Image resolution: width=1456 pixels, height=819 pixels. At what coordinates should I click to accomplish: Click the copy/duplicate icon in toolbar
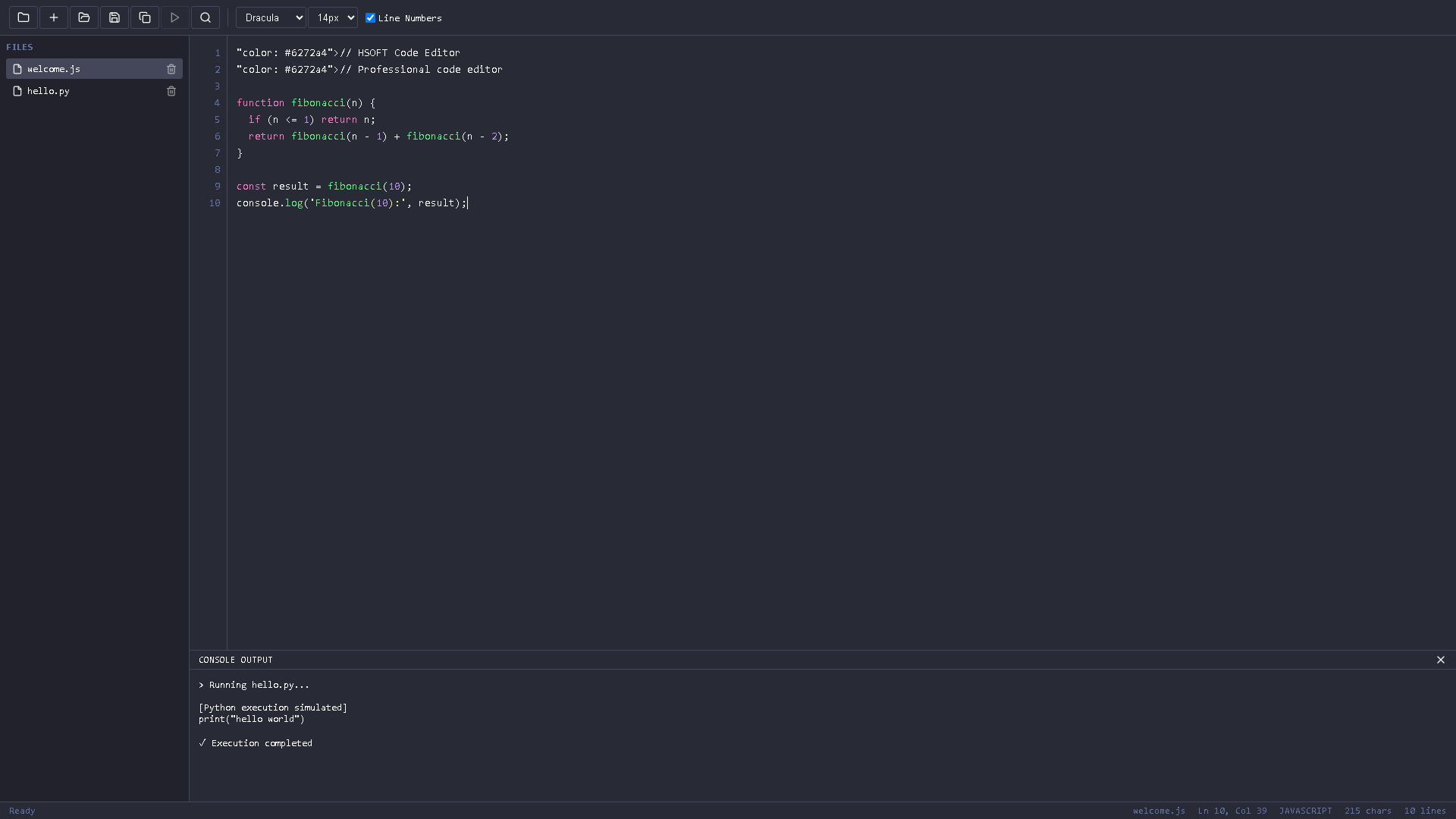pyautogui.click(x=145, y=17)
